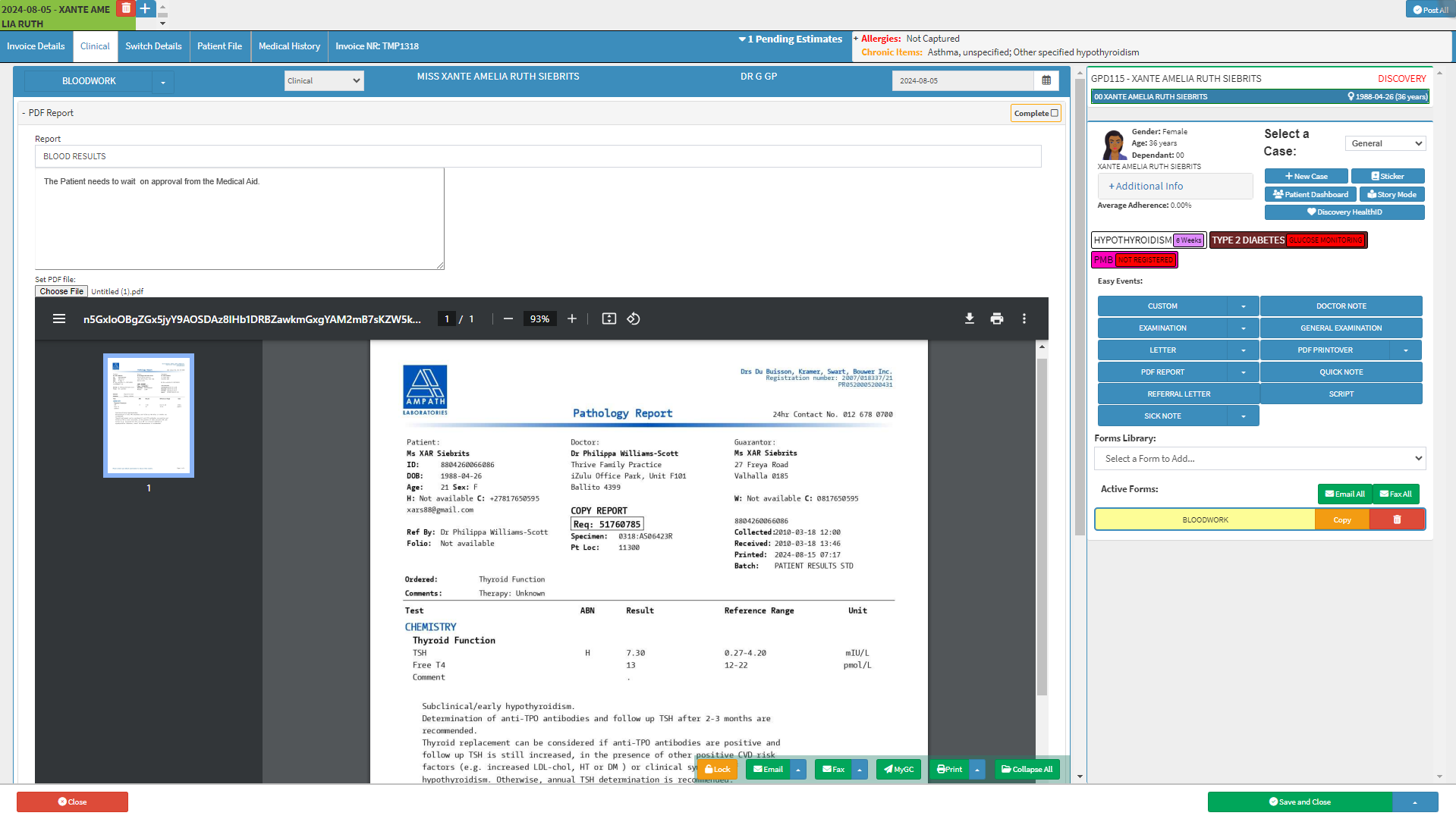This screenshot has width=1456, height=819.
Task: Click the Post All button
Action: tap(1430, 10)
